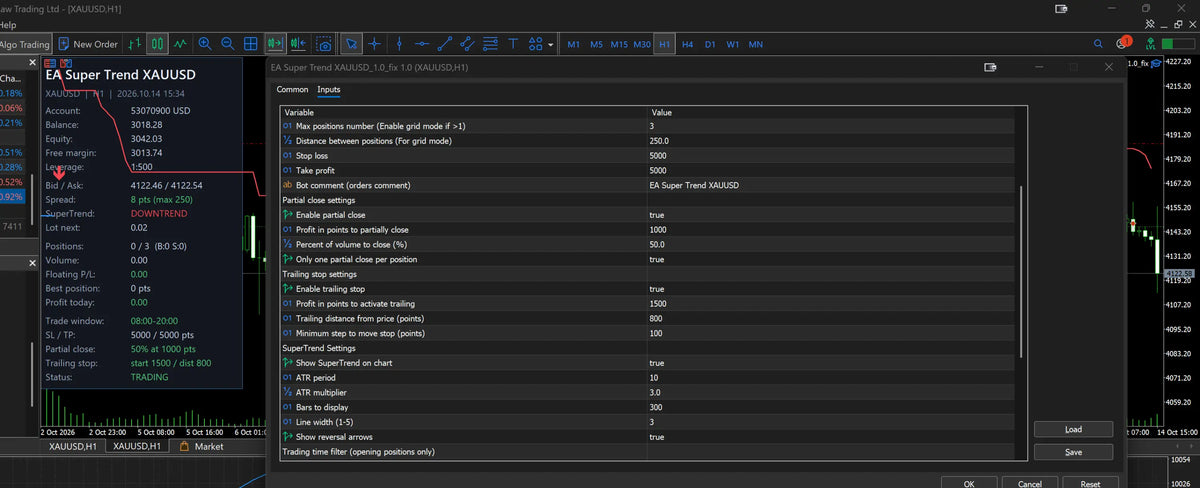Viewport: 1200px width, 488px height.
Task: Zoom in on the chart
Action: [x=205, y=44]
